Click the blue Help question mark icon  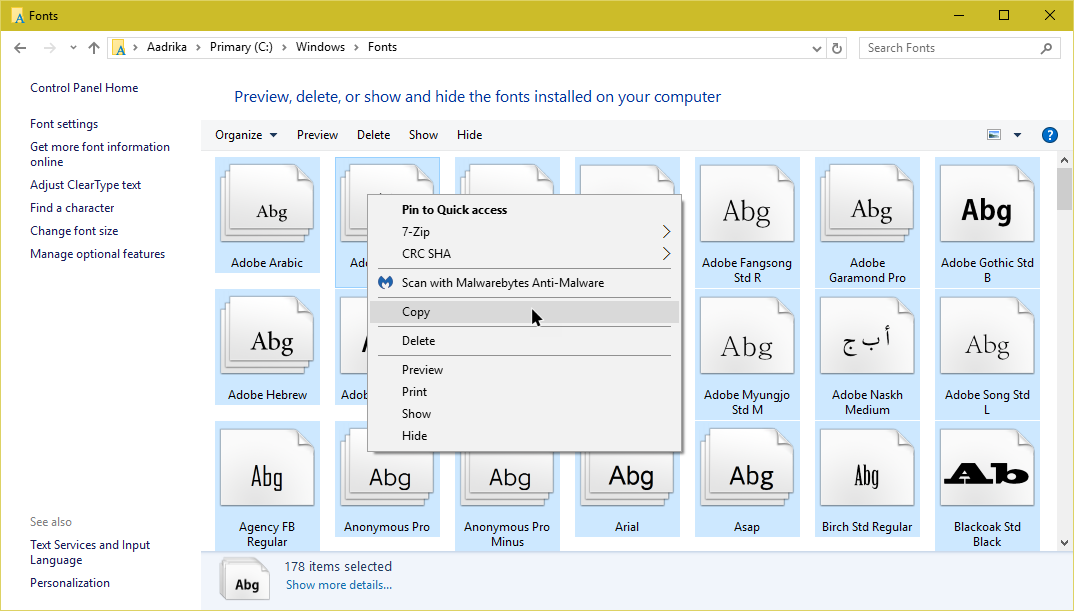click(x=1049, y=134)
